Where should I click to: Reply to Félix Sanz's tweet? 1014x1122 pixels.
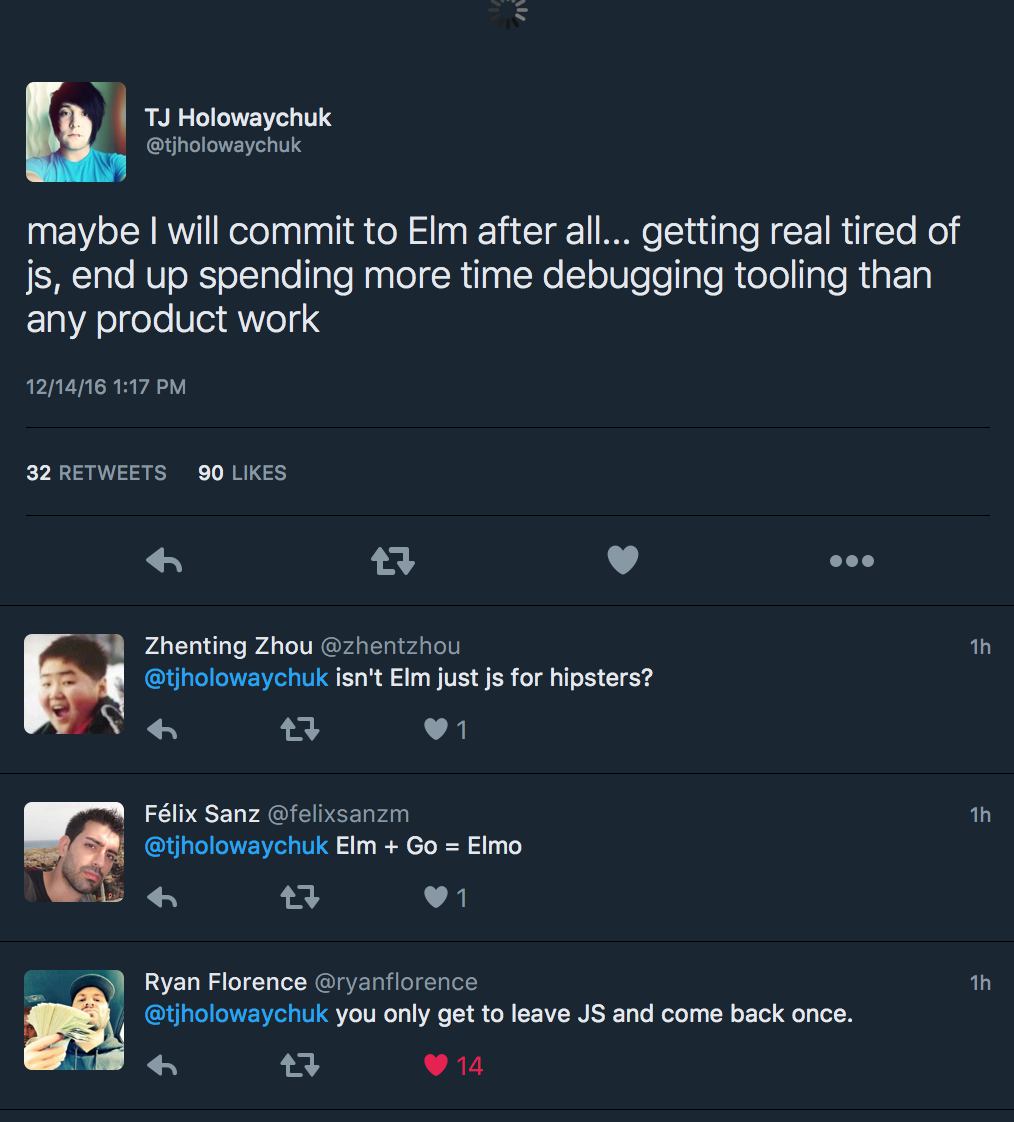(x=162, y=898)
